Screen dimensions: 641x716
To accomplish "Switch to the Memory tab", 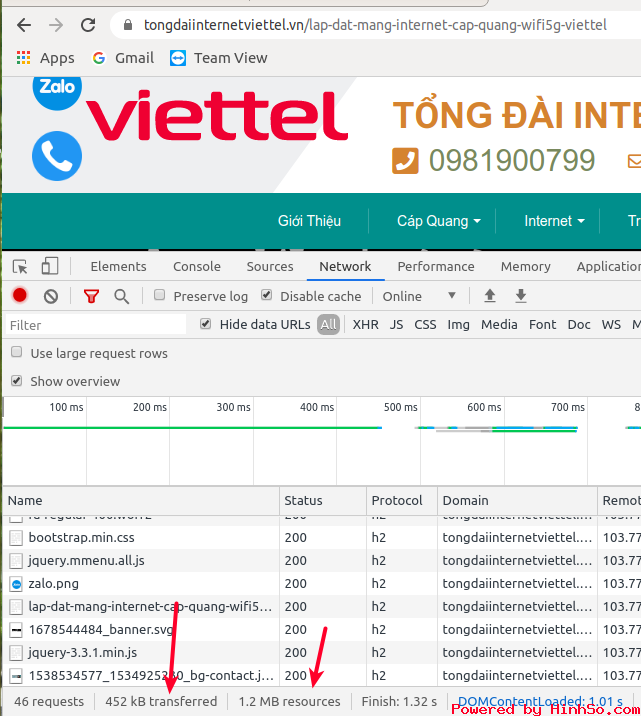I will point(525,266).
